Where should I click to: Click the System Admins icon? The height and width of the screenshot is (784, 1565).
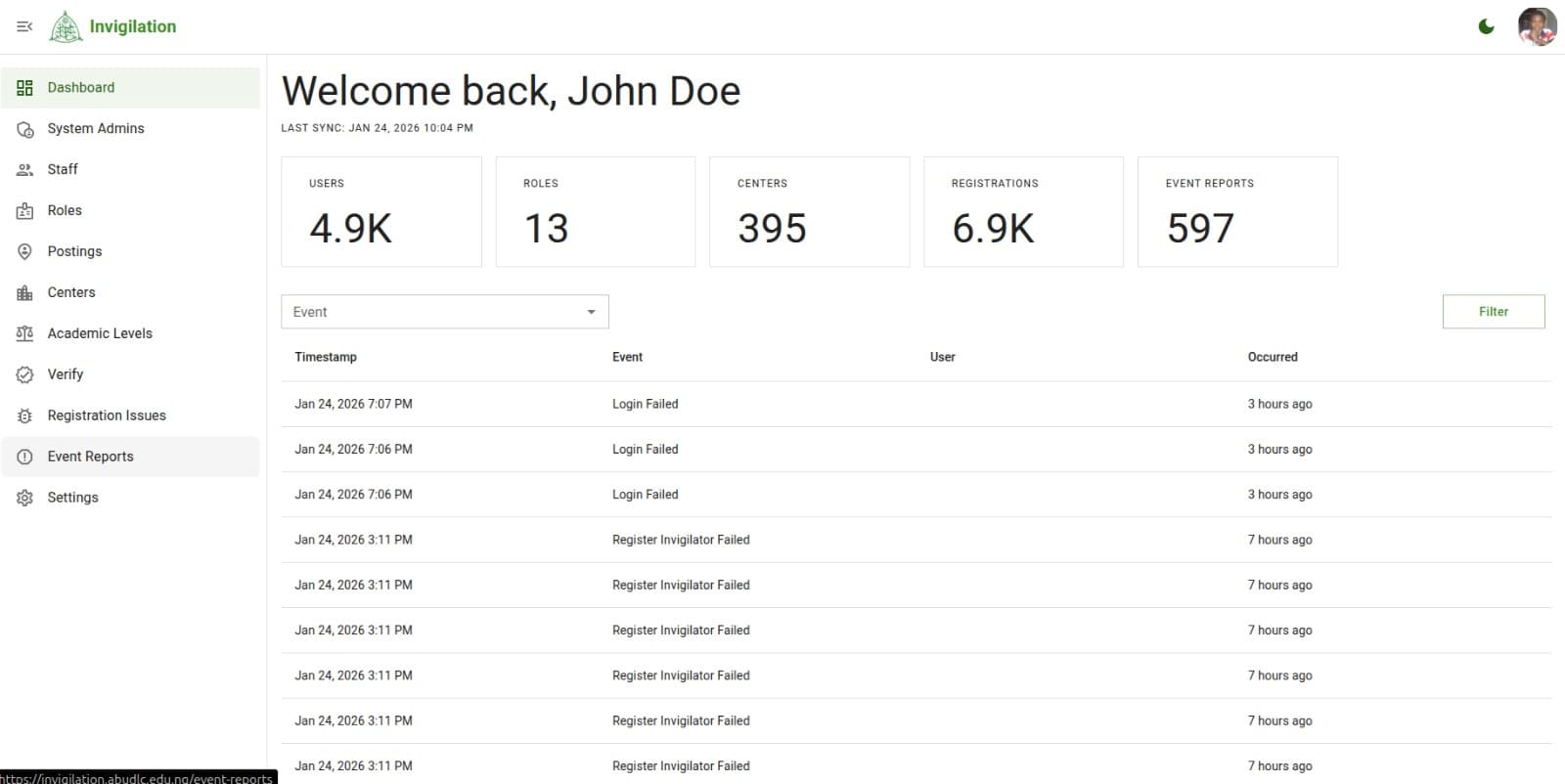tap(25, 129)
